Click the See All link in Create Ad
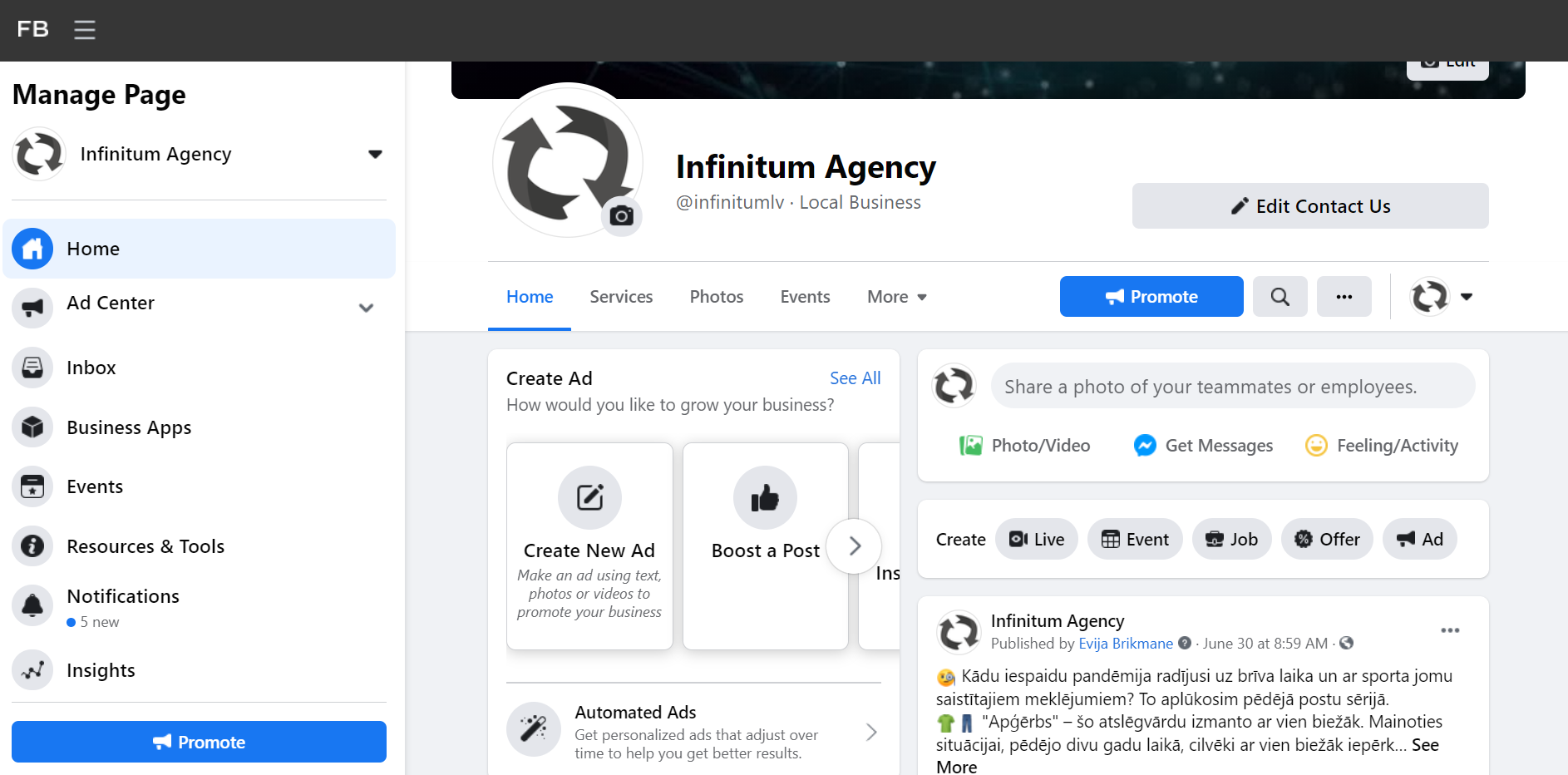Viewport: 1568px width, 775px height. pos(855,378)
